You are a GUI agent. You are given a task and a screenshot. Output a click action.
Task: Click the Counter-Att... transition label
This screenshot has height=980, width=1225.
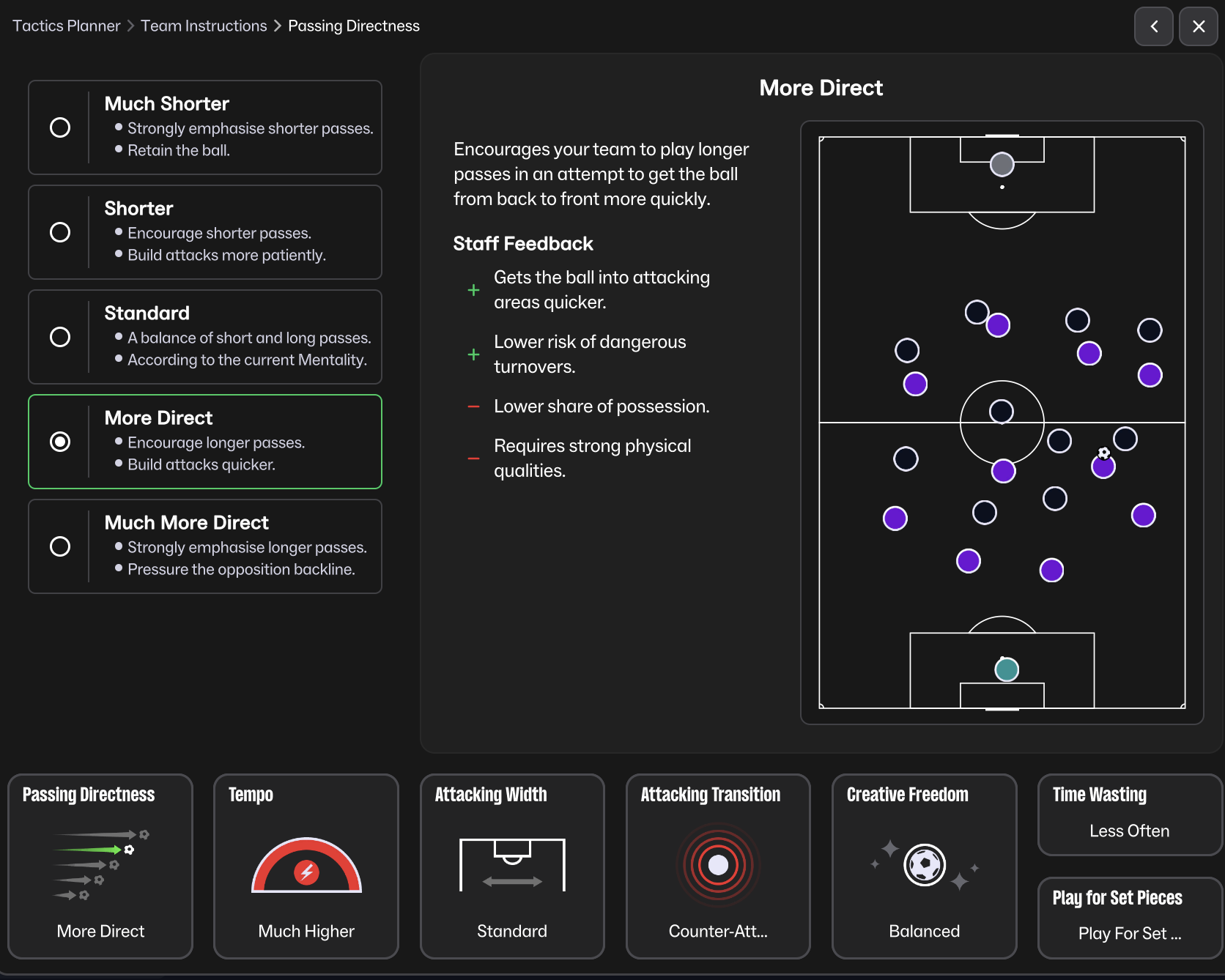[x=718, y=931]
